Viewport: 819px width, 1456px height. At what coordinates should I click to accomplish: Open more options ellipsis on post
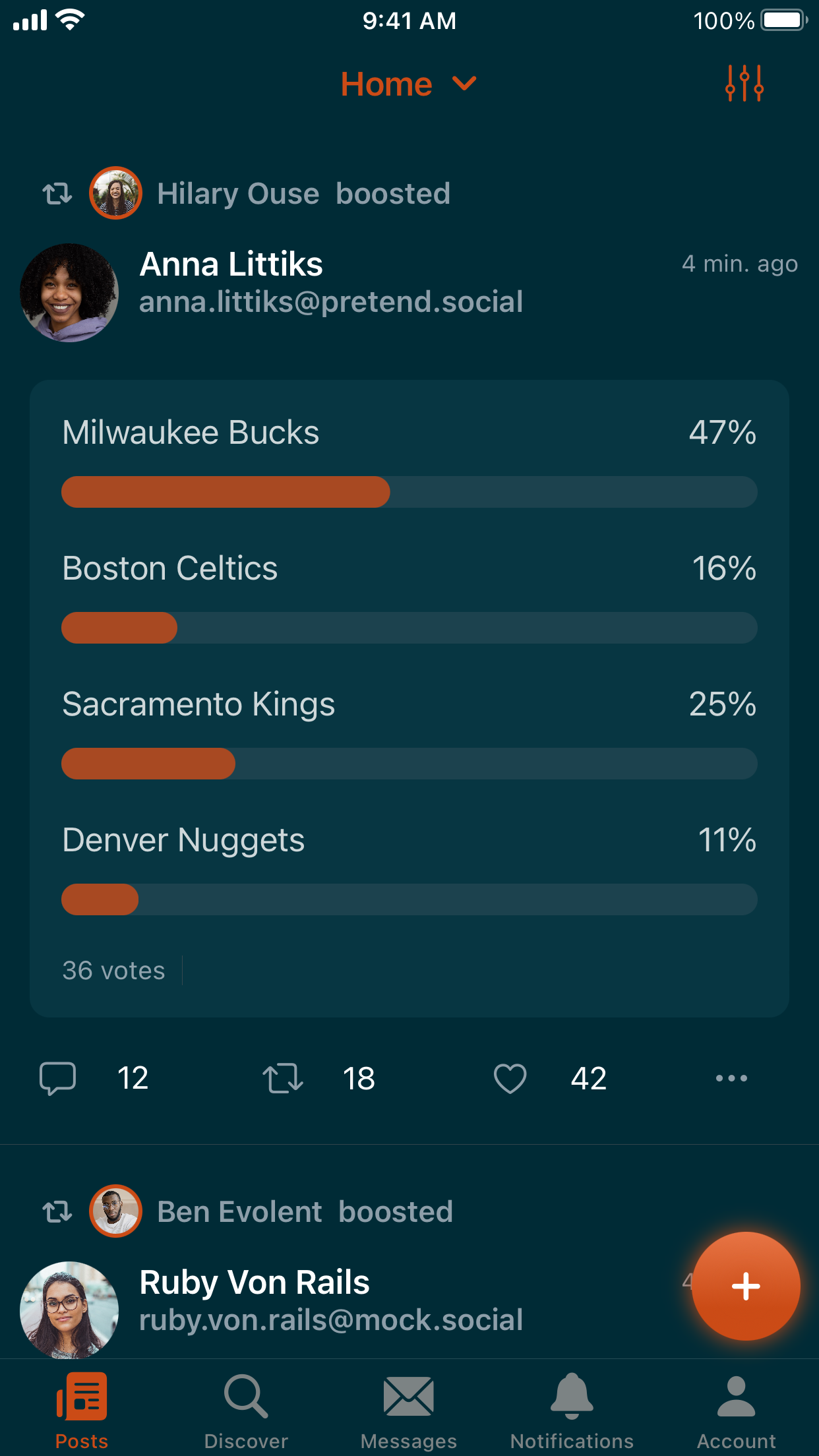(x=731, y=1078)
